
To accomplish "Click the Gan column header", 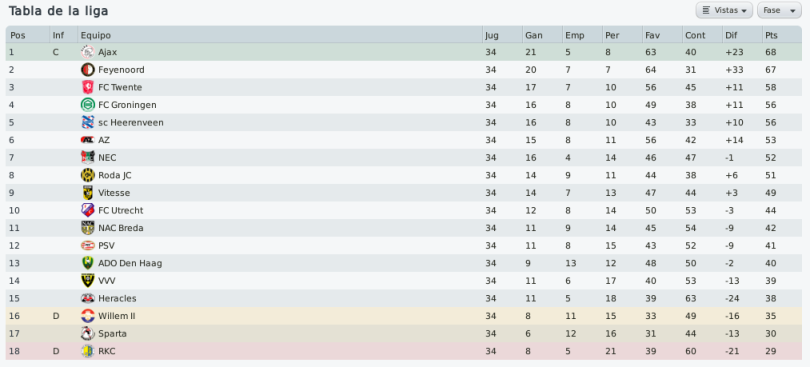I will point(542,35).
